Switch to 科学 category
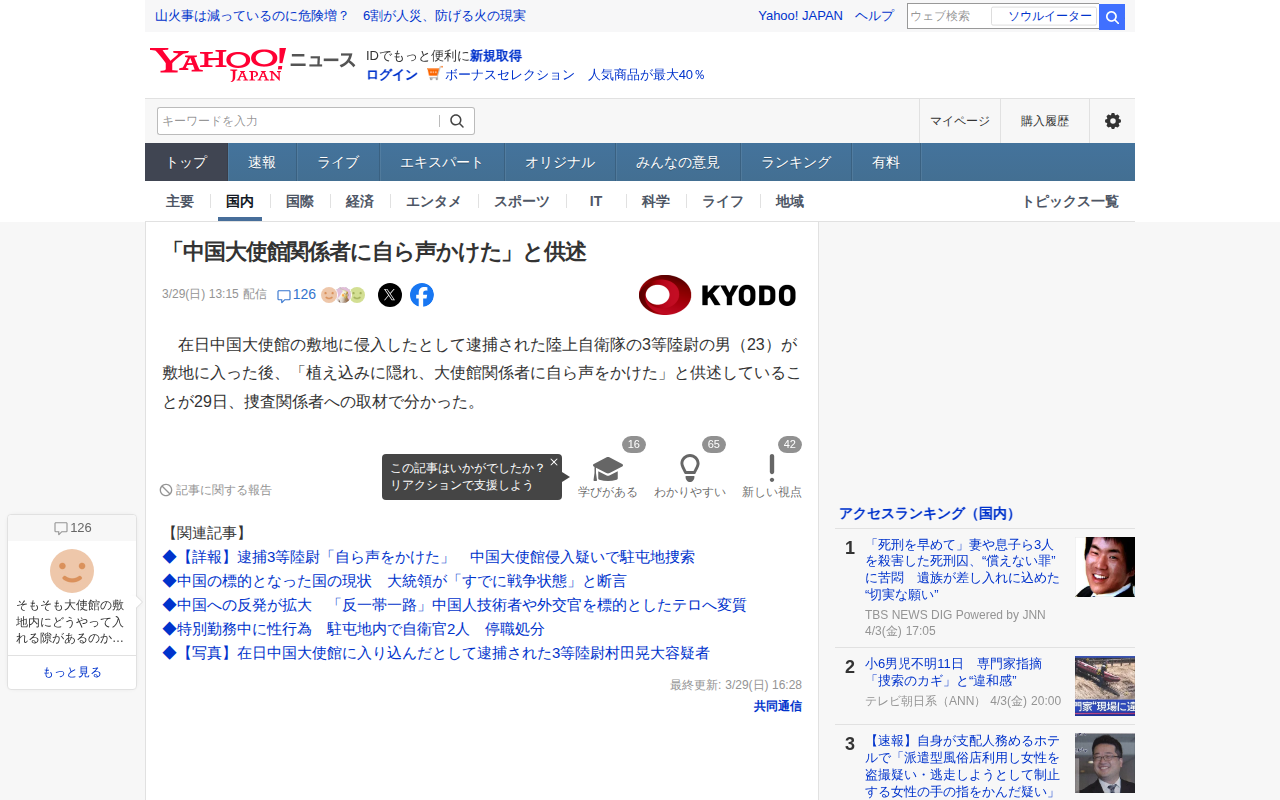 (x=656, y=201)
